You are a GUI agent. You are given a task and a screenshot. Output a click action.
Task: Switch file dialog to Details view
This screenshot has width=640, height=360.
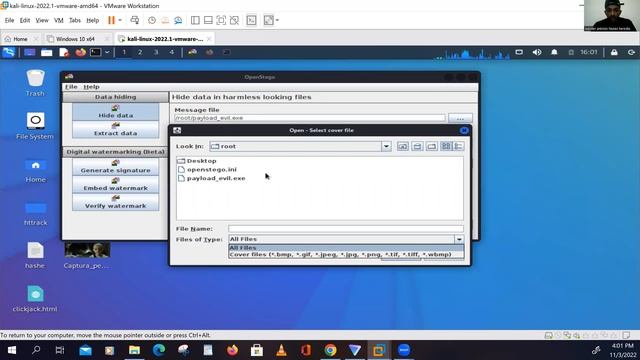pos(458,146)
